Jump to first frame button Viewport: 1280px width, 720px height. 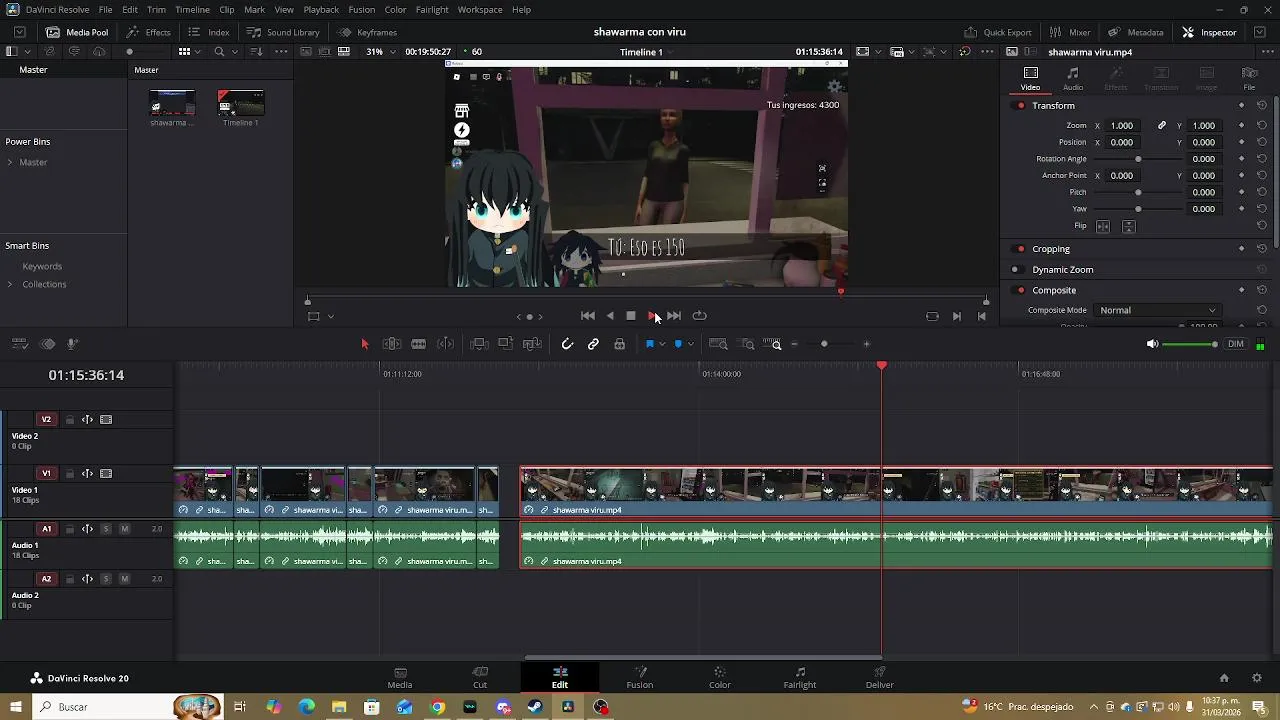(x=588, y=316)
